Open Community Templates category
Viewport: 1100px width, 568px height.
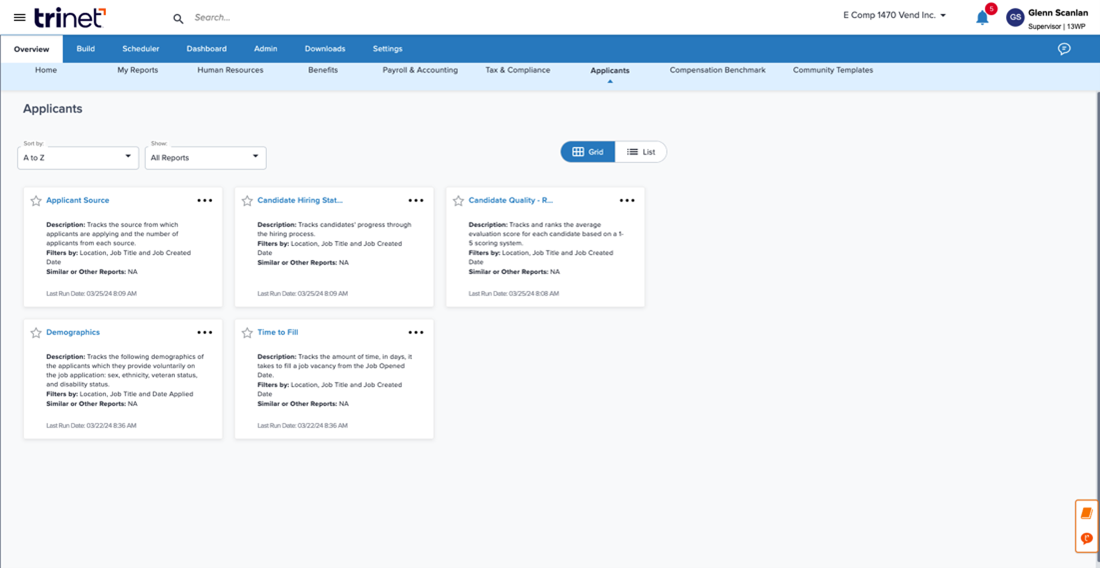click(833, 70)
